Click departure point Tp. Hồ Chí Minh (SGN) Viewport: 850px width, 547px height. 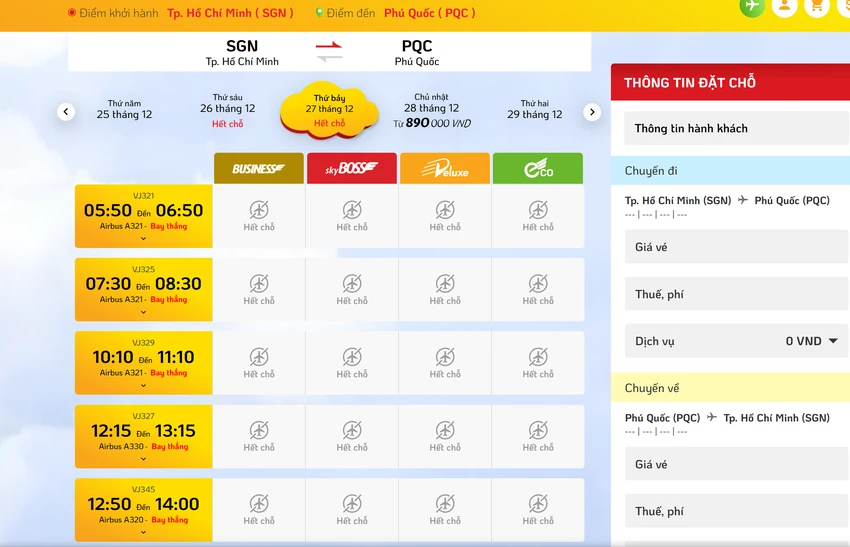[x=230, y=13]
